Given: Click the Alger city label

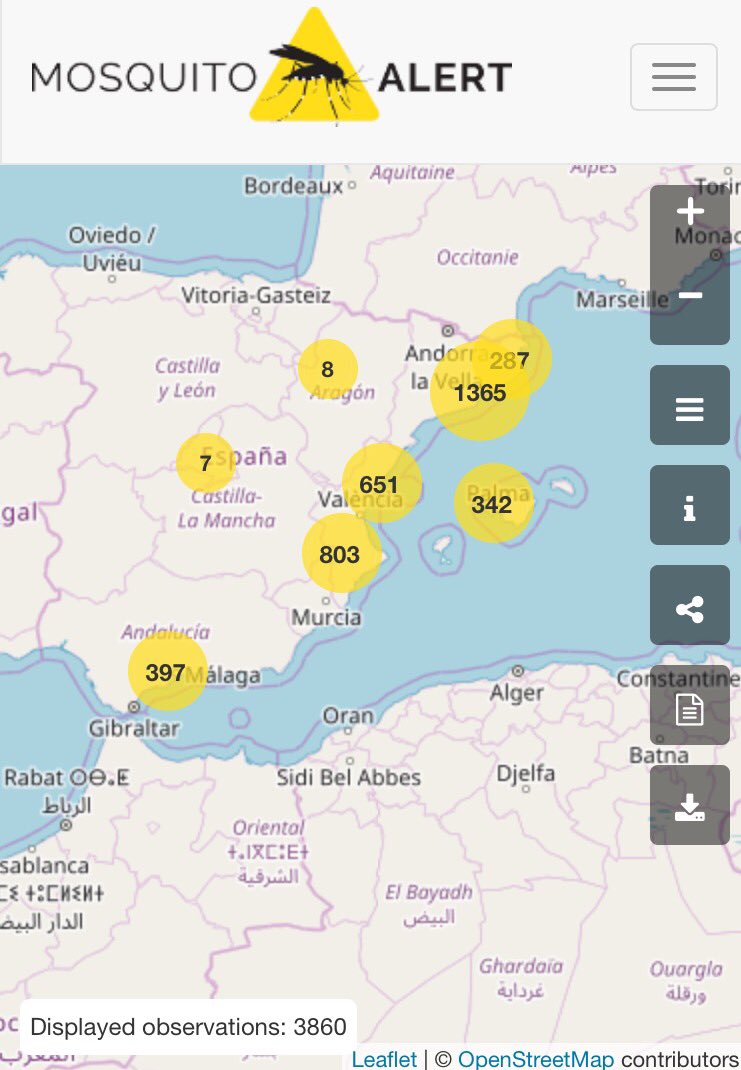Looking at the screenshot, I should pos(517,693).
